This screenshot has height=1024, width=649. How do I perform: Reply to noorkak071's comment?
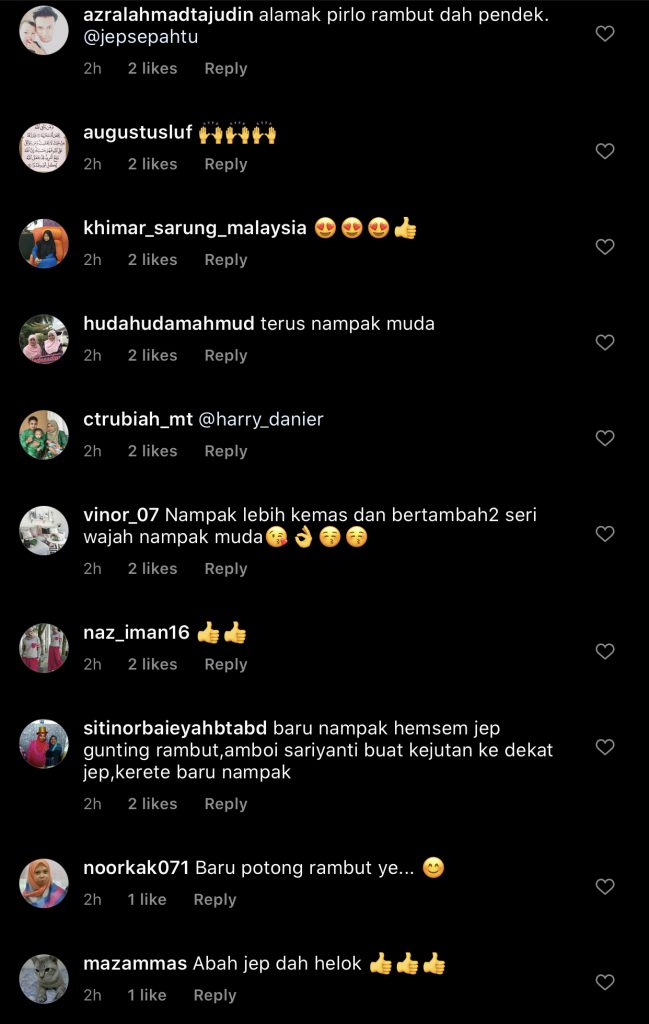click(215, 900)
